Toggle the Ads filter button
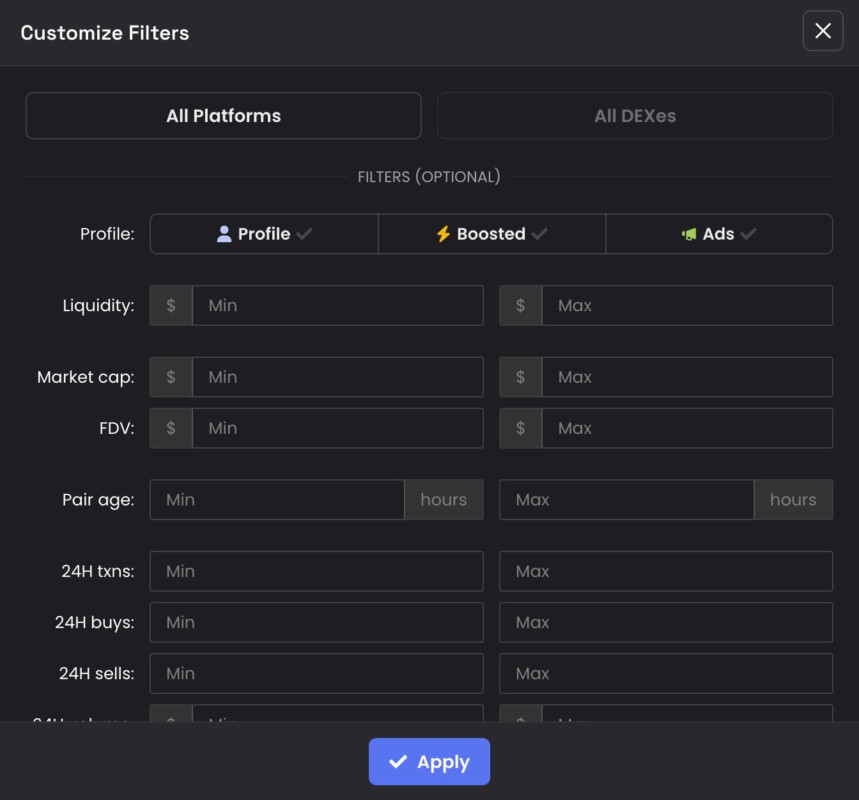Image resolution: width=859 pixels, height=800 pixels. pyautogui.click(x=718, y=234)
